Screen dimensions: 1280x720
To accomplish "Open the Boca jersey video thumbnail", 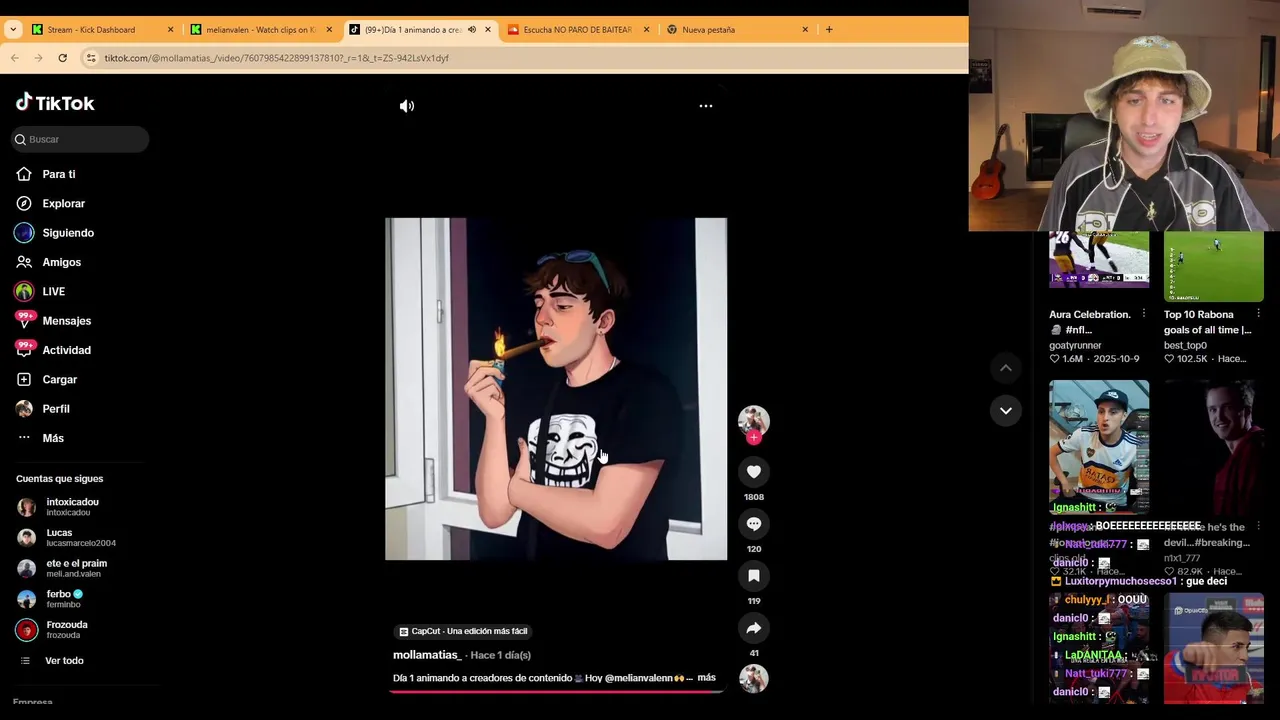I will (1099, 446).
